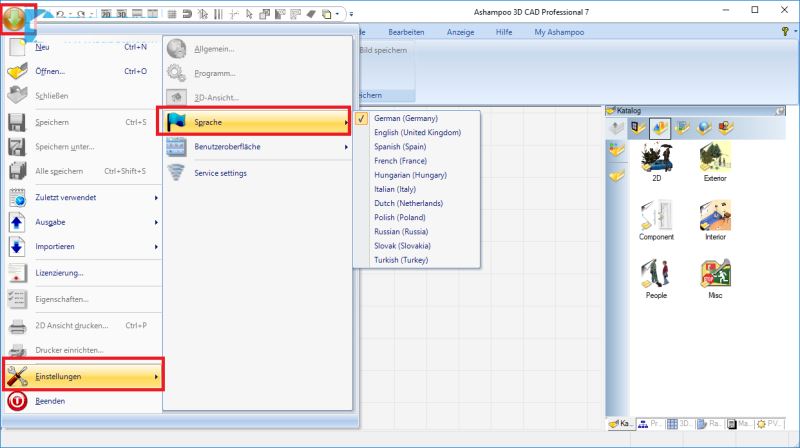Switch to the PV panel tab

point(769,424)
